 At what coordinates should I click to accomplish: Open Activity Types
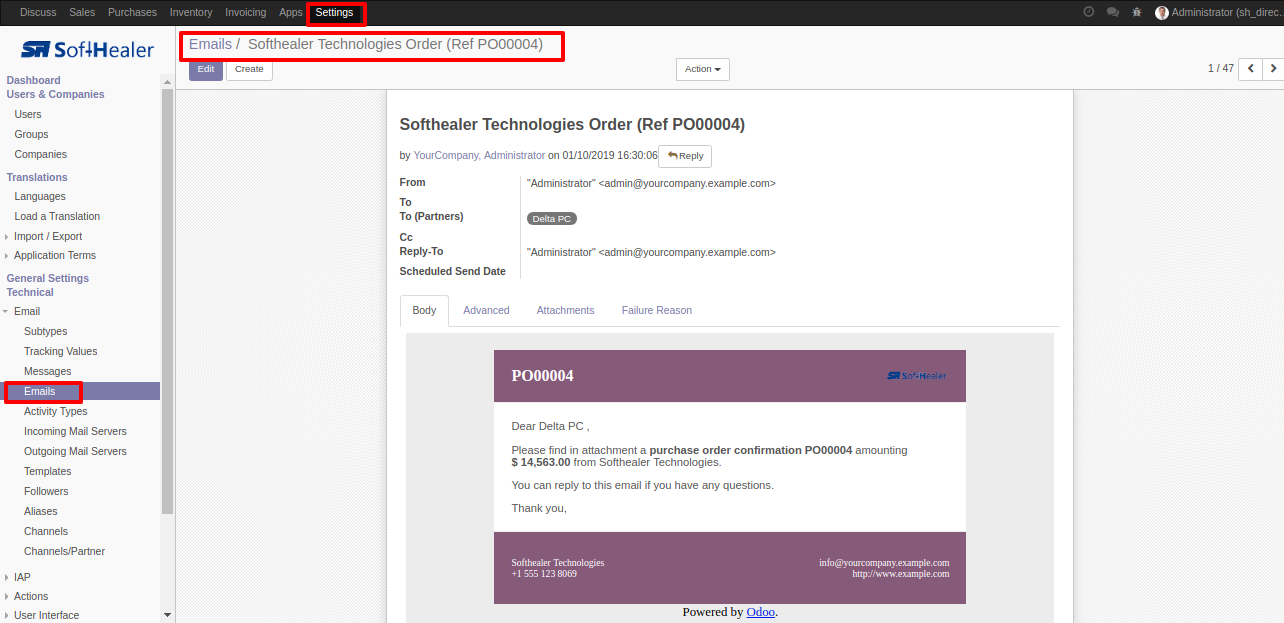56,411
